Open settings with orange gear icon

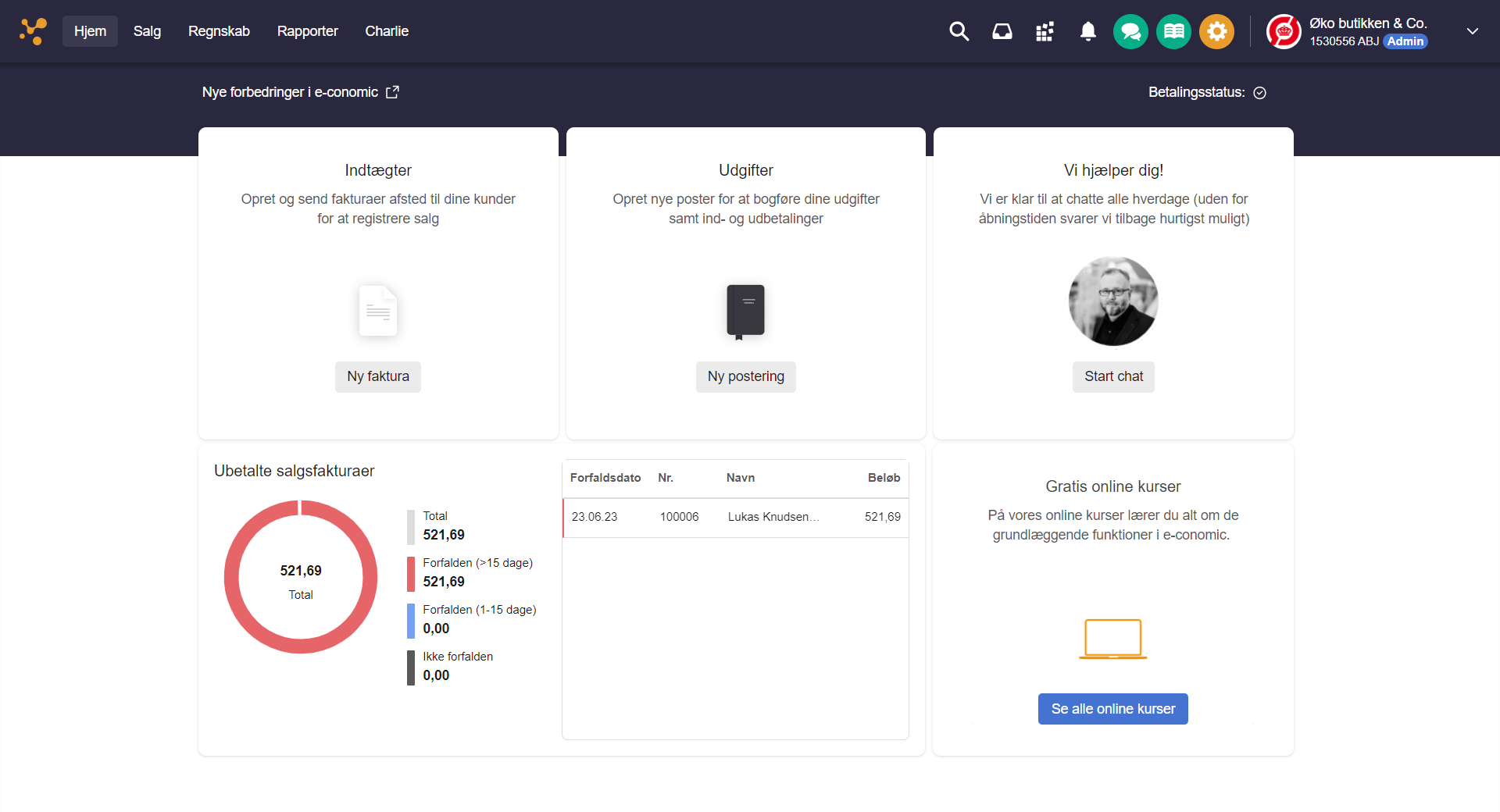[x=1216, y=31]
